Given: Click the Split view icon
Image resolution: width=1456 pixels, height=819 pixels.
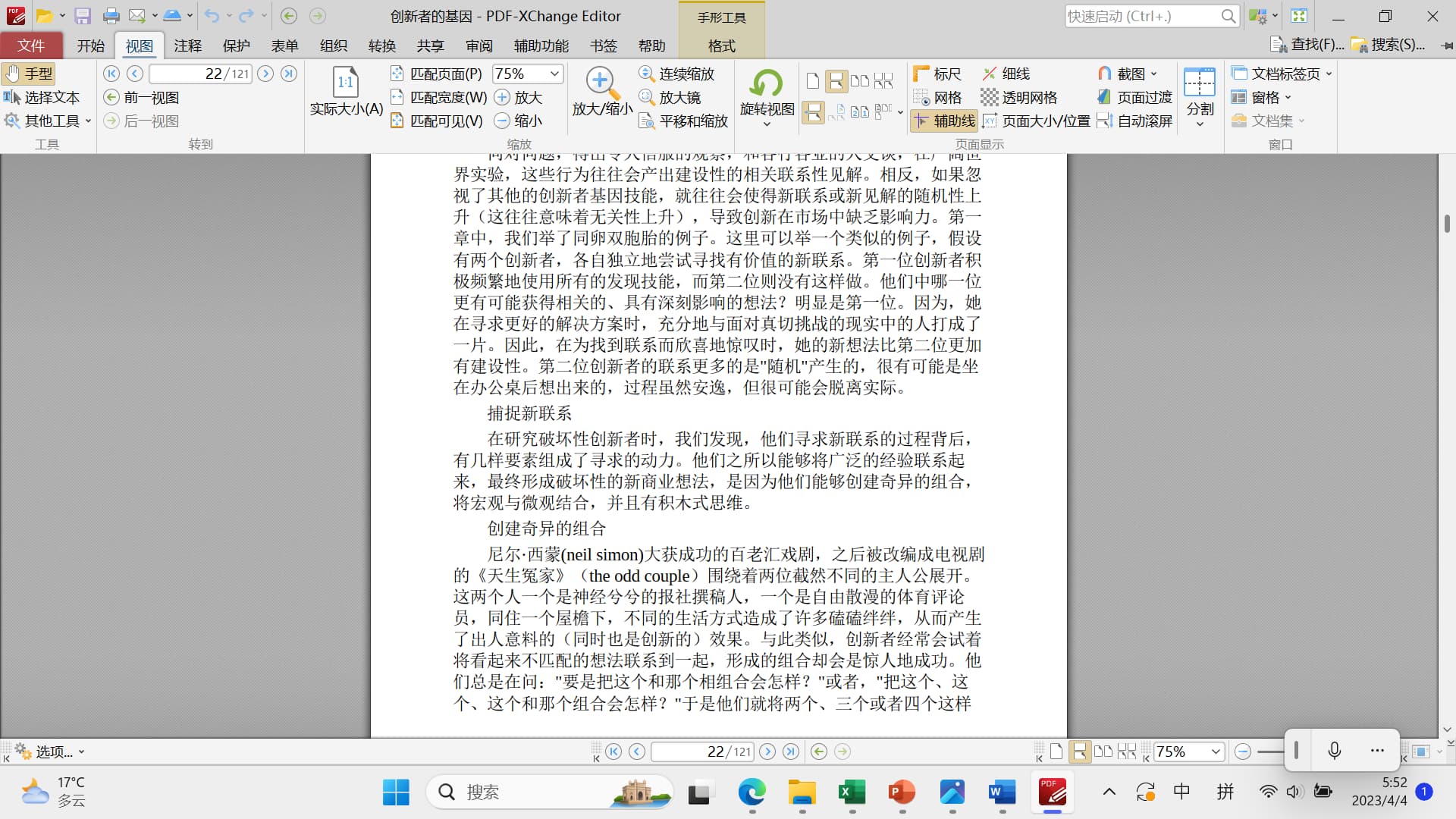Looking at the screenshot, I should pos(1199,83).
